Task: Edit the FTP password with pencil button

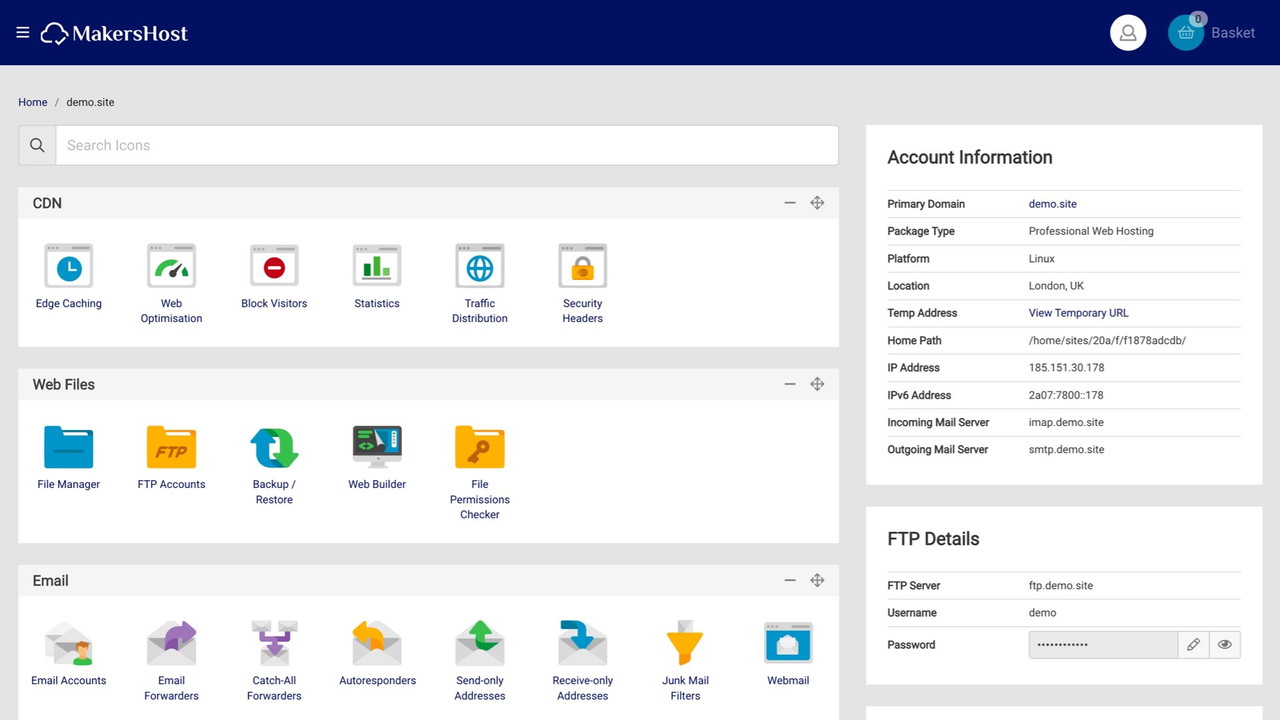Action: (x=1193, y=645)
